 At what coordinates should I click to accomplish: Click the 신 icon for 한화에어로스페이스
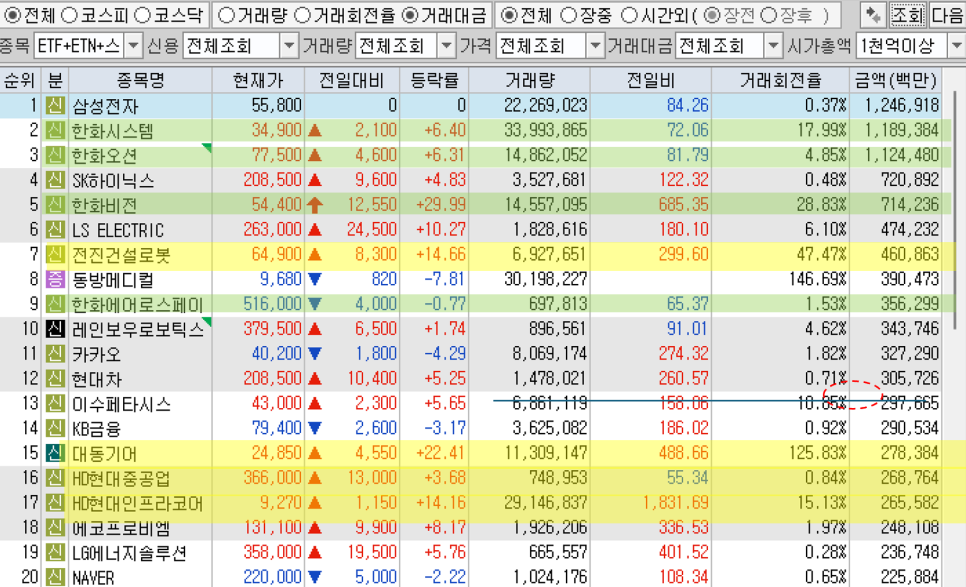(x=55, y=304)
